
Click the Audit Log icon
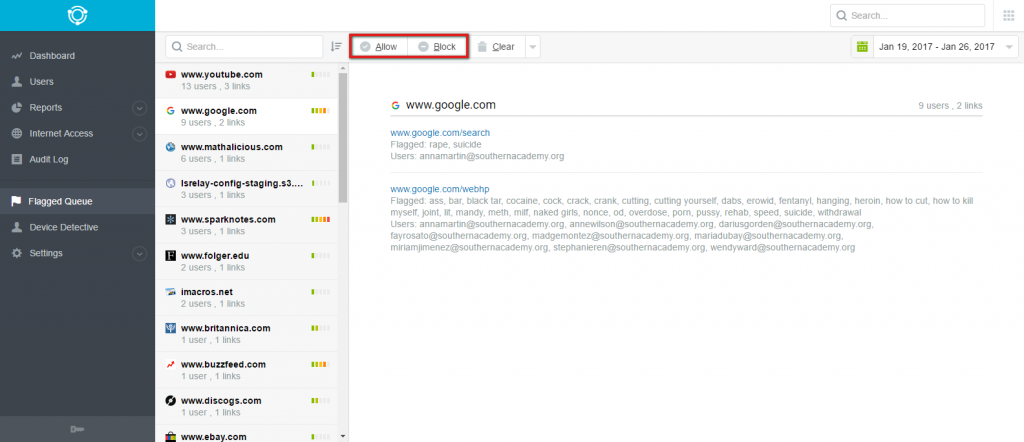tap(17, 159)
